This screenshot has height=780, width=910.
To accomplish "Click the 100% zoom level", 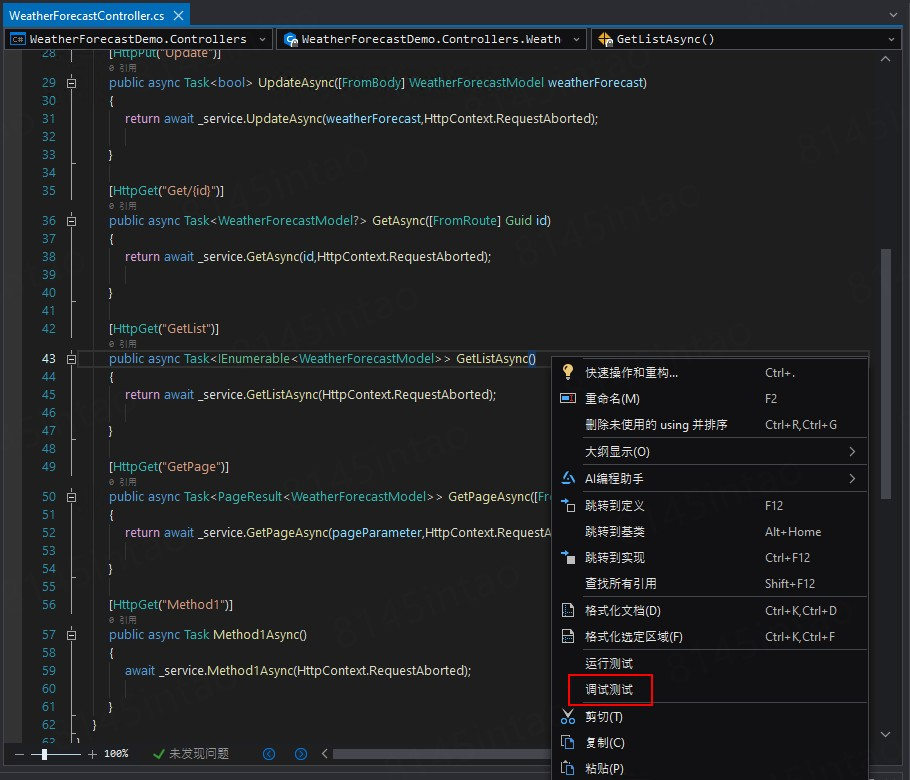I will 116,754.
